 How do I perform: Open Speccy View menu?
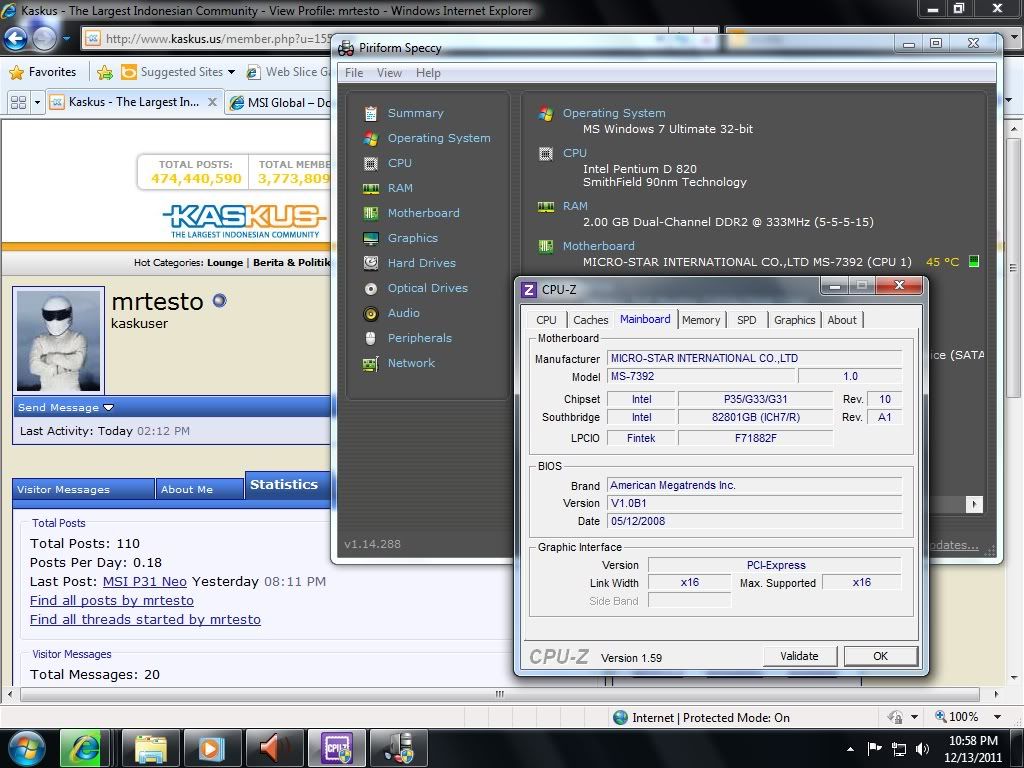tap(389, 73)
